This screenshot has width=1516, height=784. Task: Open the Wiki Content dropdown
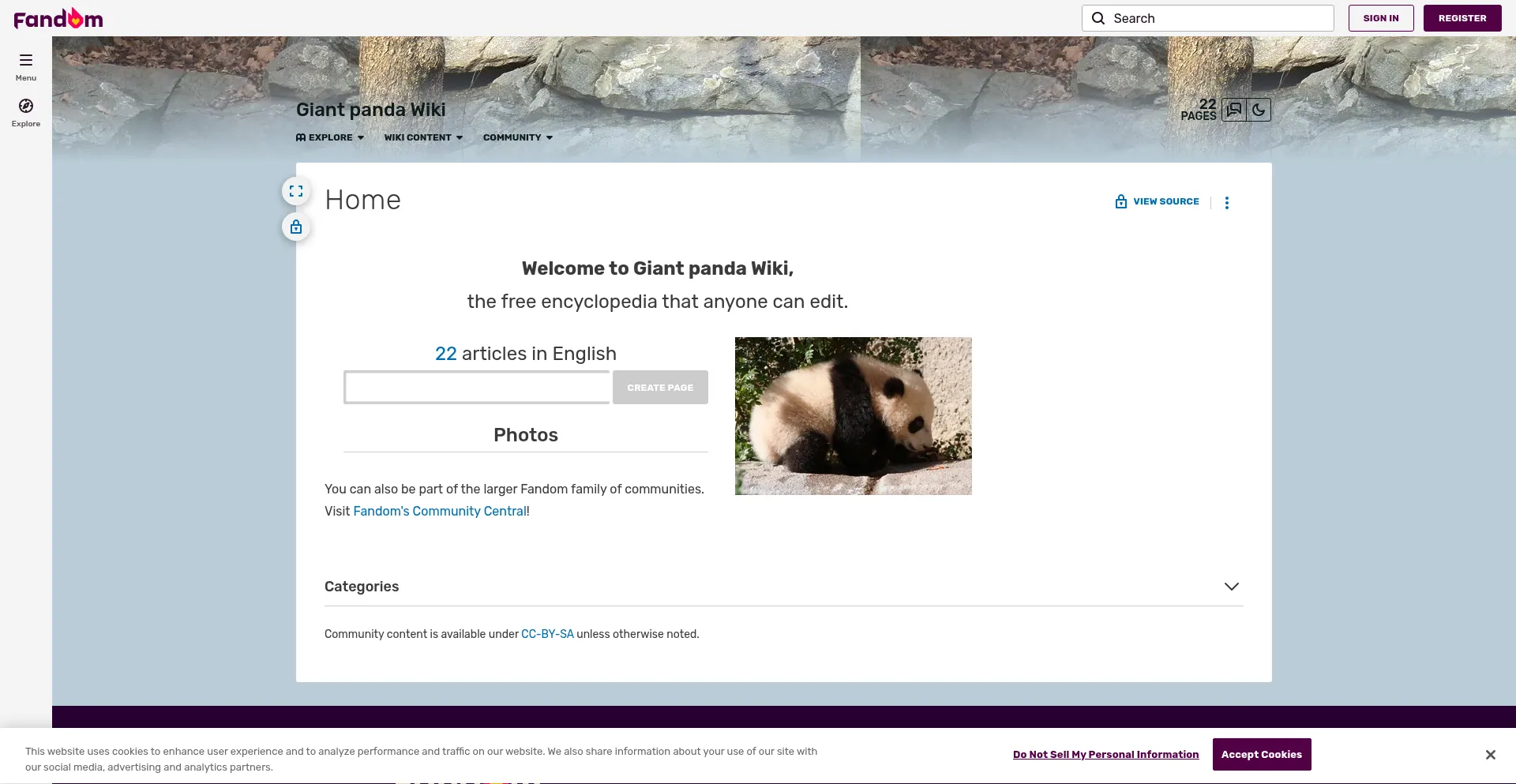coord(423,137)
